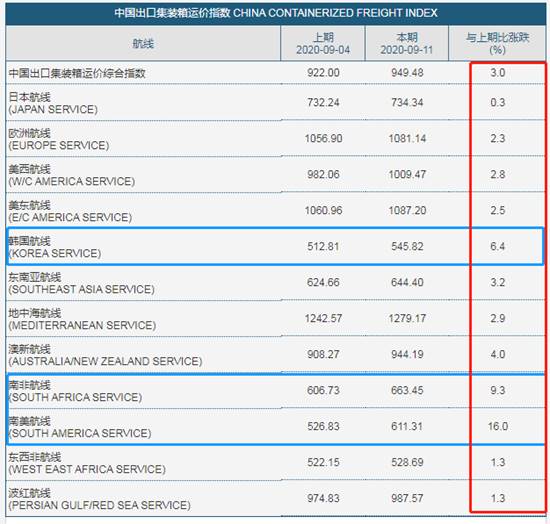Click the 16.0 percent change value
Screen dimensions: 550x524
(498, 426)
